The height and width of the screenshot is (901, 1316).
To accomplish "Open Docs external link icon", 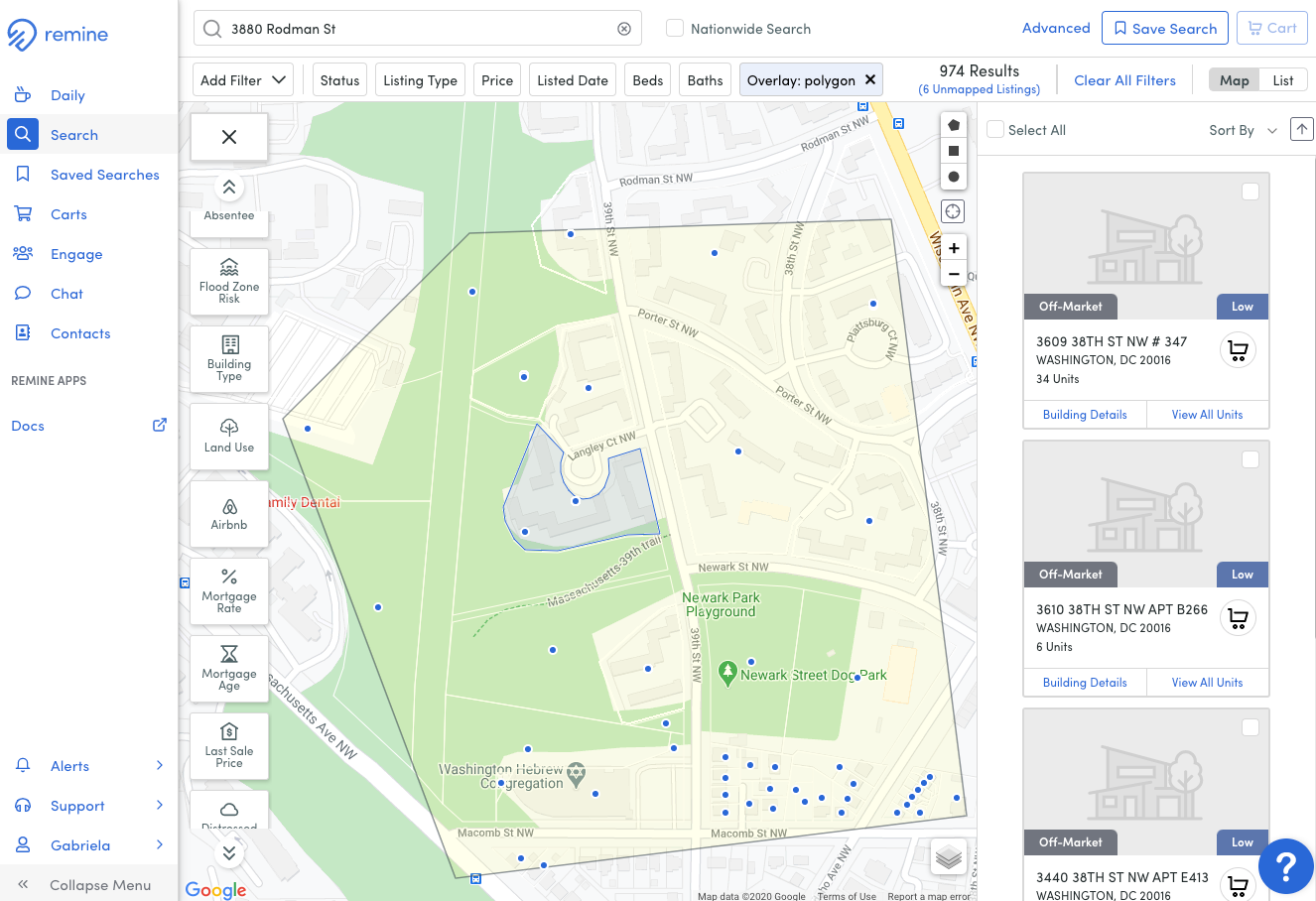I will click(159, 425).
